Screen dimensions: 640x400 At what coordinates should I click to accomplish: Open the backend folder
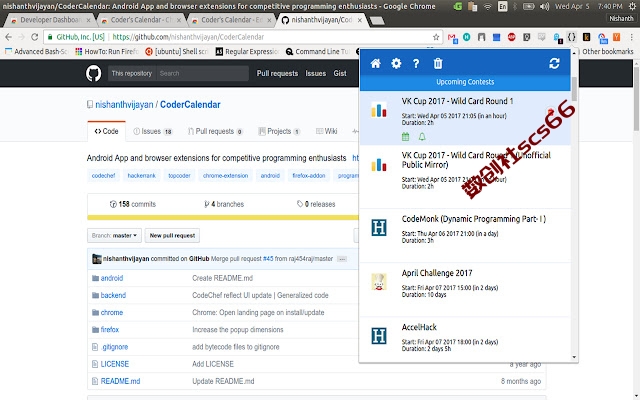[113, 295]
